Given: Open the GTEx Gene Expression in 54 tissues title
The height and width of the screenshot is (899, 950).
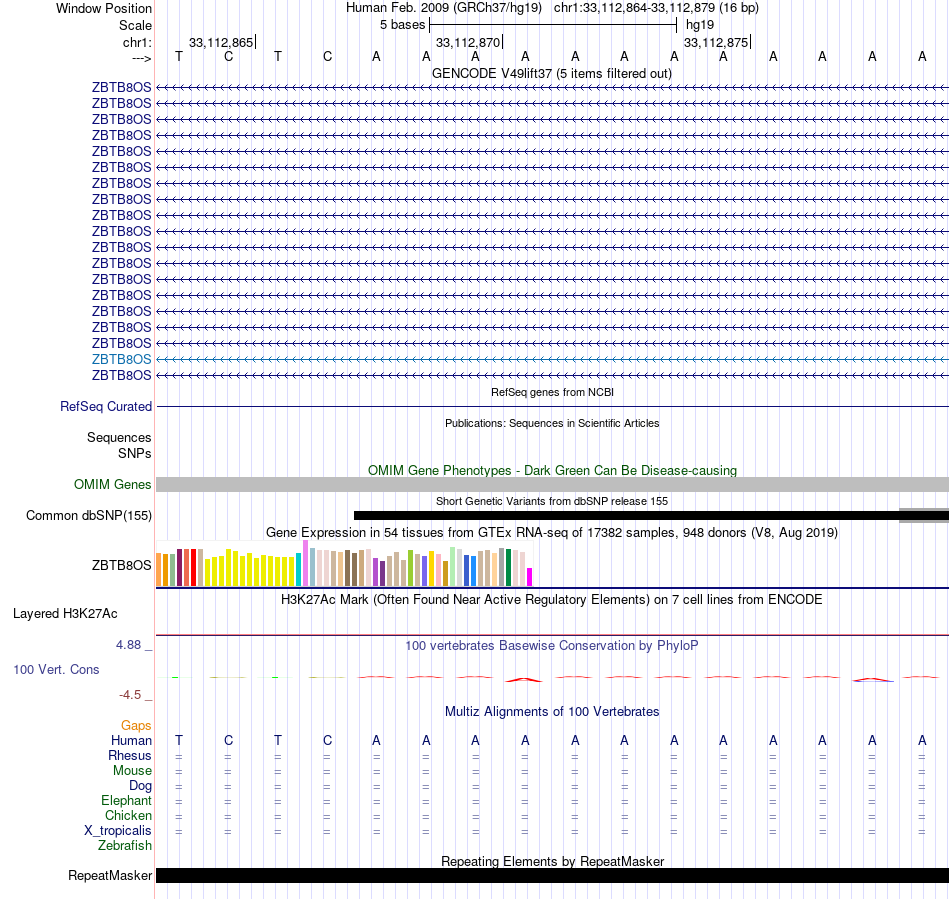Looking at the screenshot, I should 552,532.
